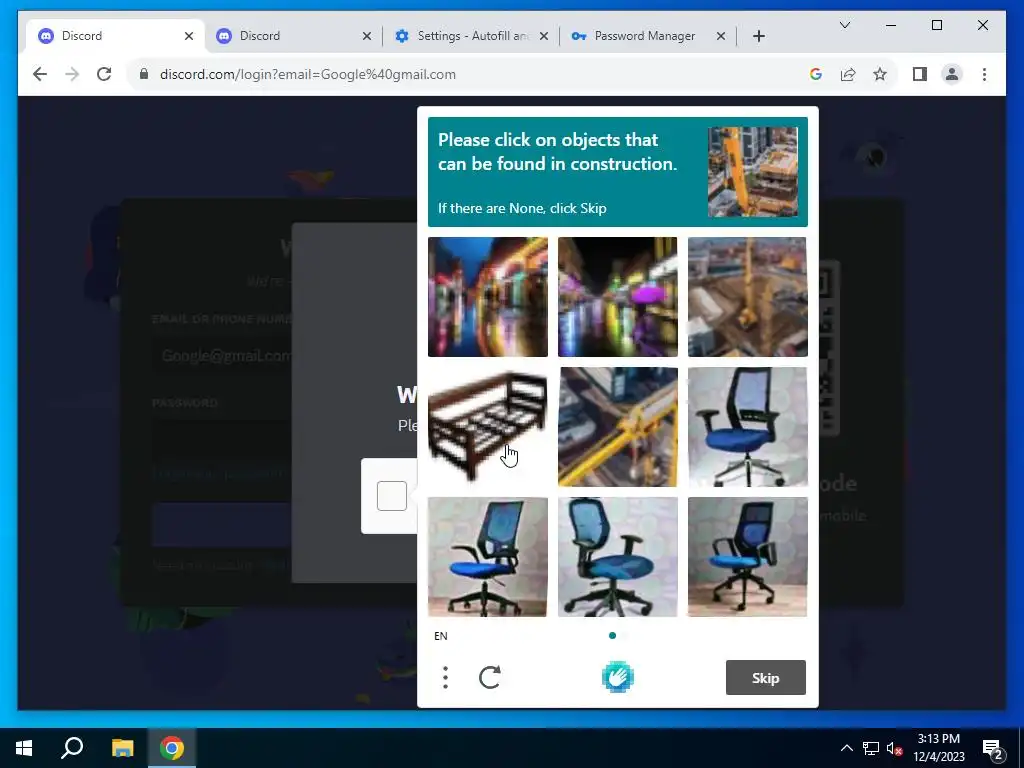Screen dimensions: 1024x768
Task: Close the second Discord tab
Action: [366, 36]
